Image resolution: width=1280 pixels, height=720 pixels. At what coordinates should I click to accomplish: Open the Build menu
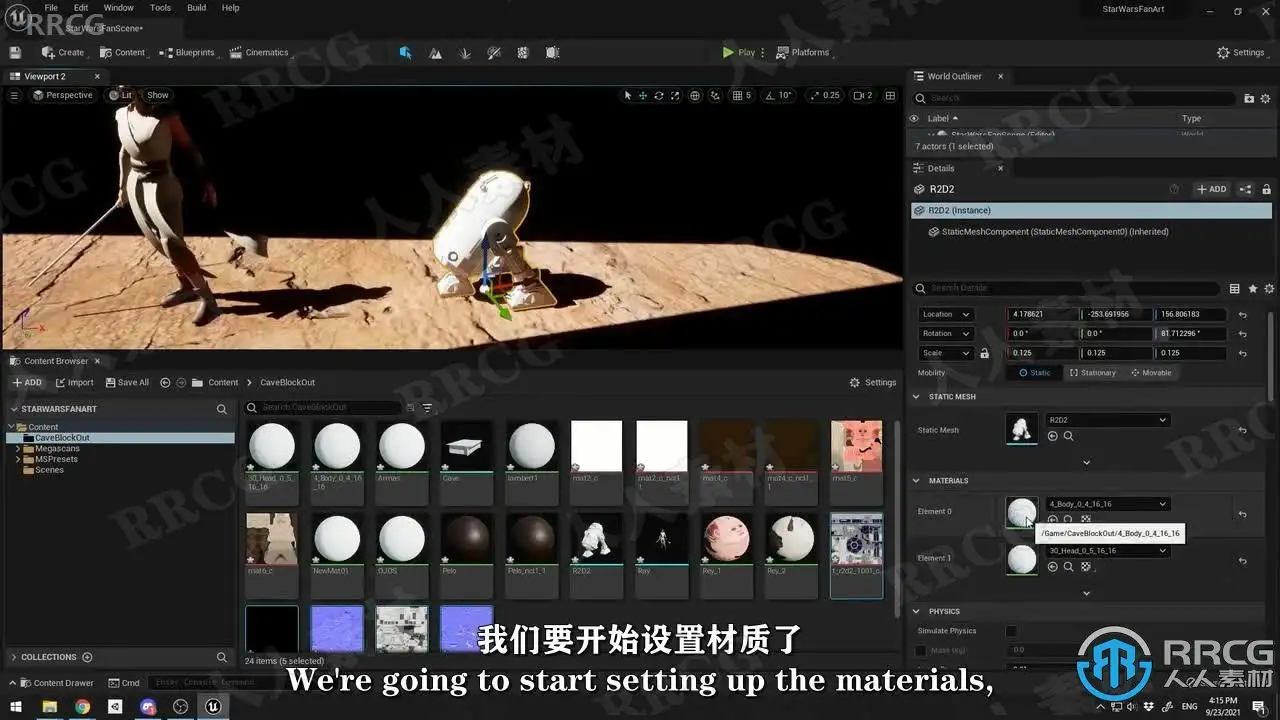(x=197, y=8)
